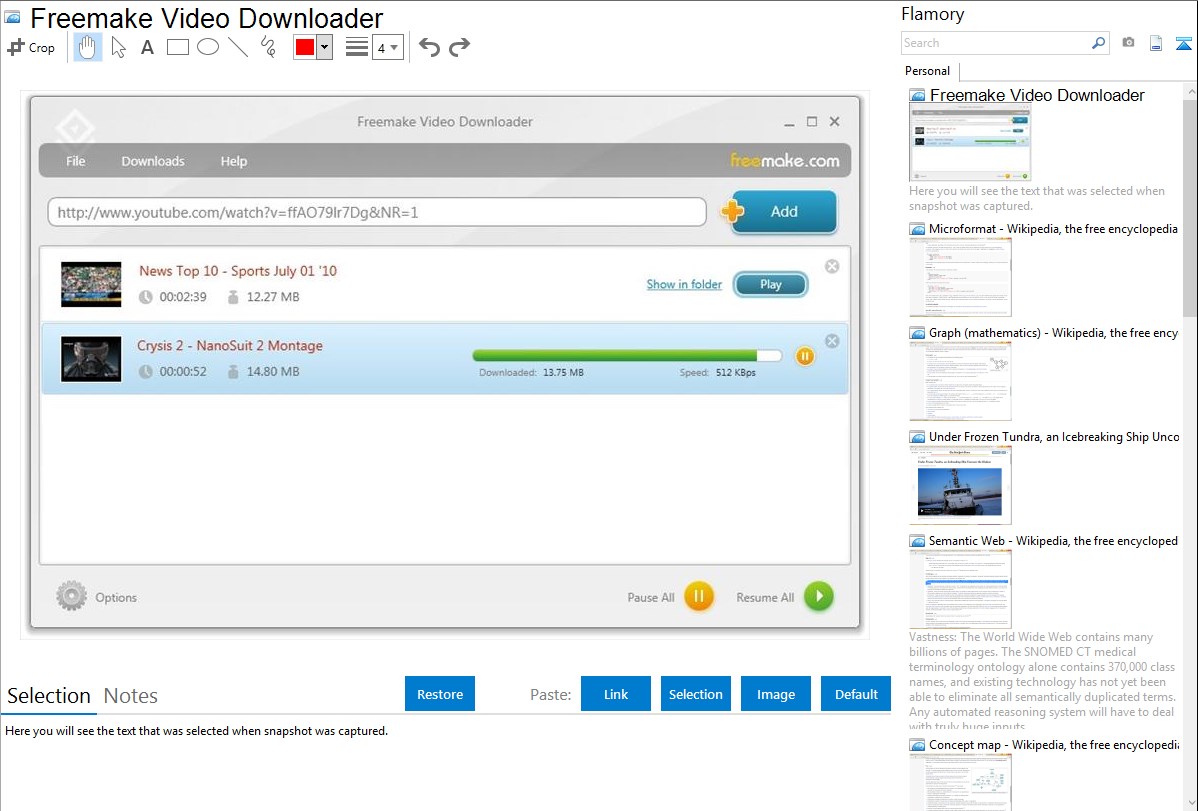1198x811 pixels.
Task: Open the File menu in Freemake
Action: [76, 161]
